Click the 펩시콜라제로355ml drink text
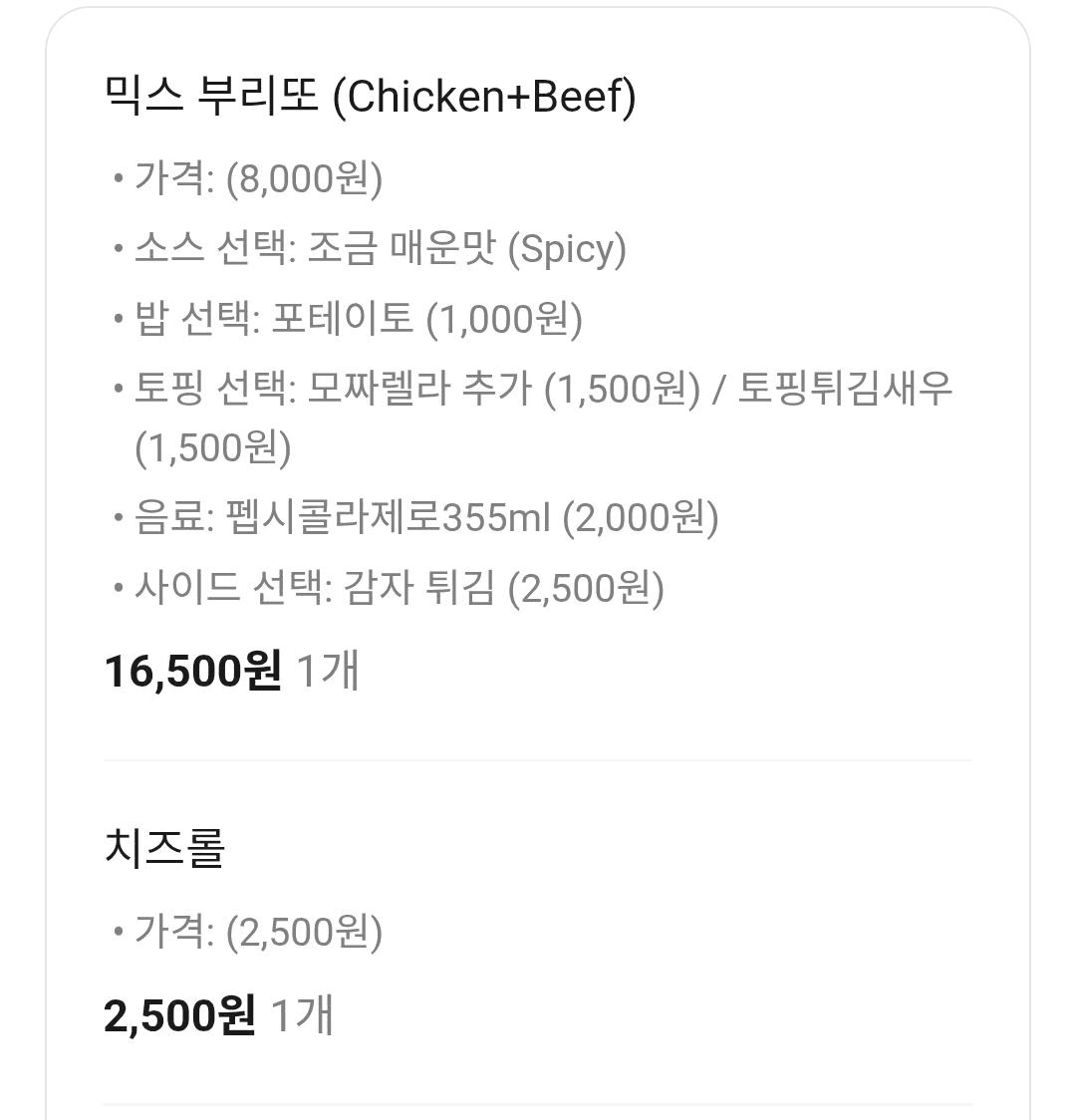This screenshot has width=1076, height=1120. (389, 518)
